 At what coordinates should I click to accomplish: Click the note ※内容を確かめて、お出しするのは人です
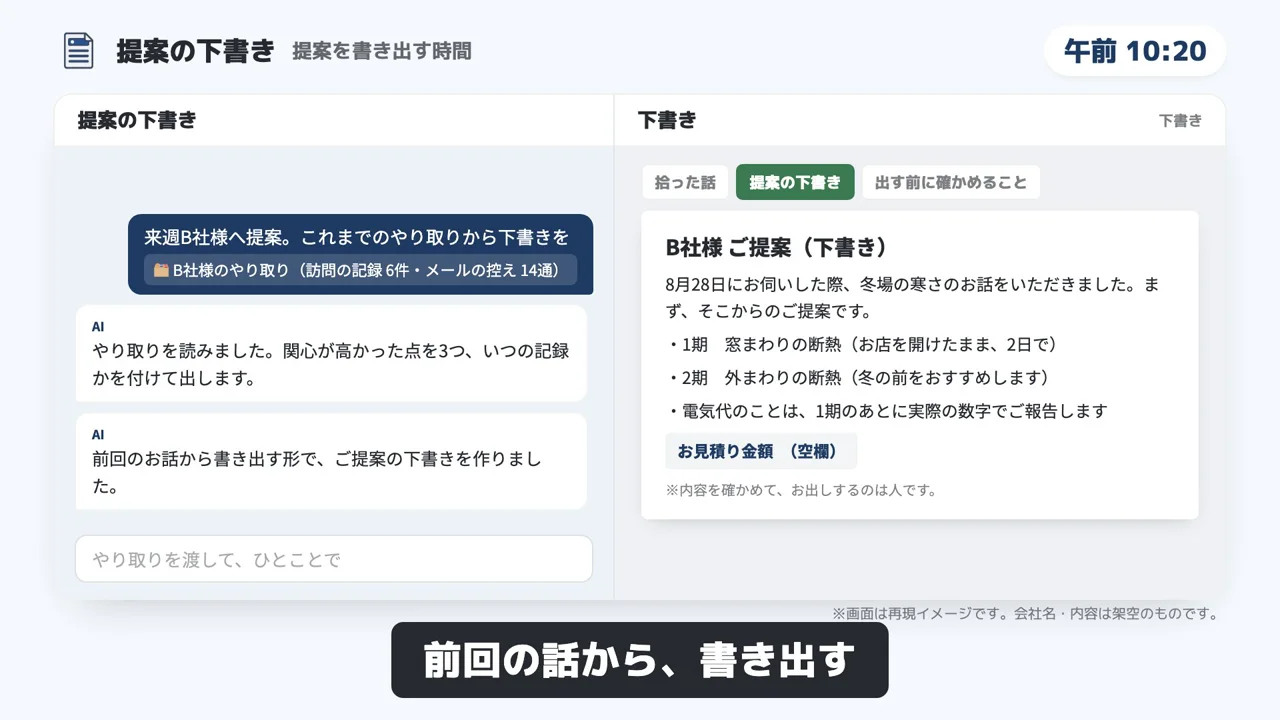[x=801, y=490]
